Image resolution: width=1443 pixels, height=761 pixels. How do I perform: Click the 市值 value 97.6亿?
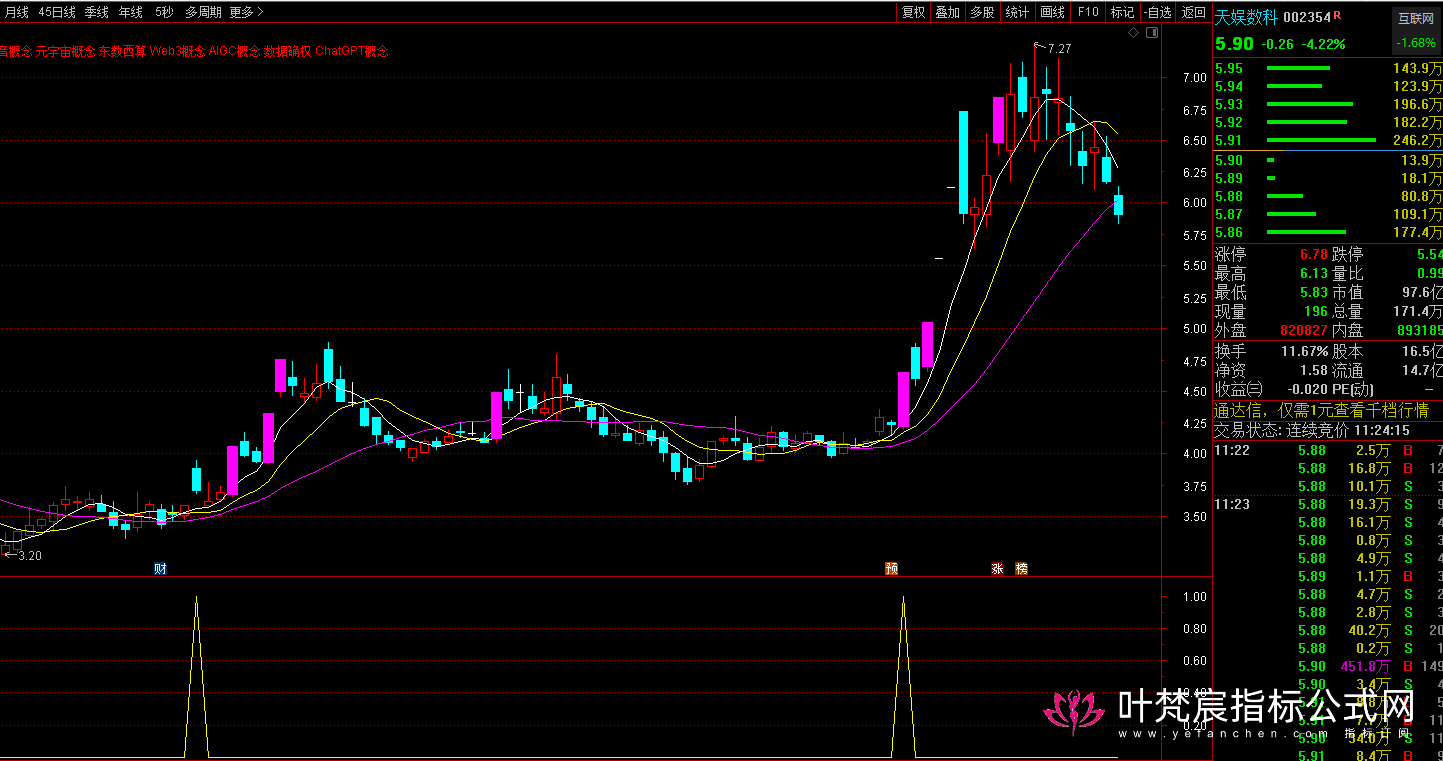pos(1420,292)
